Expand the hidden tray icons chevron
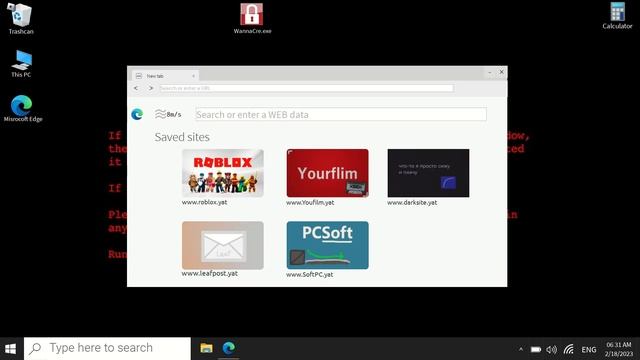 click(521, 349)
